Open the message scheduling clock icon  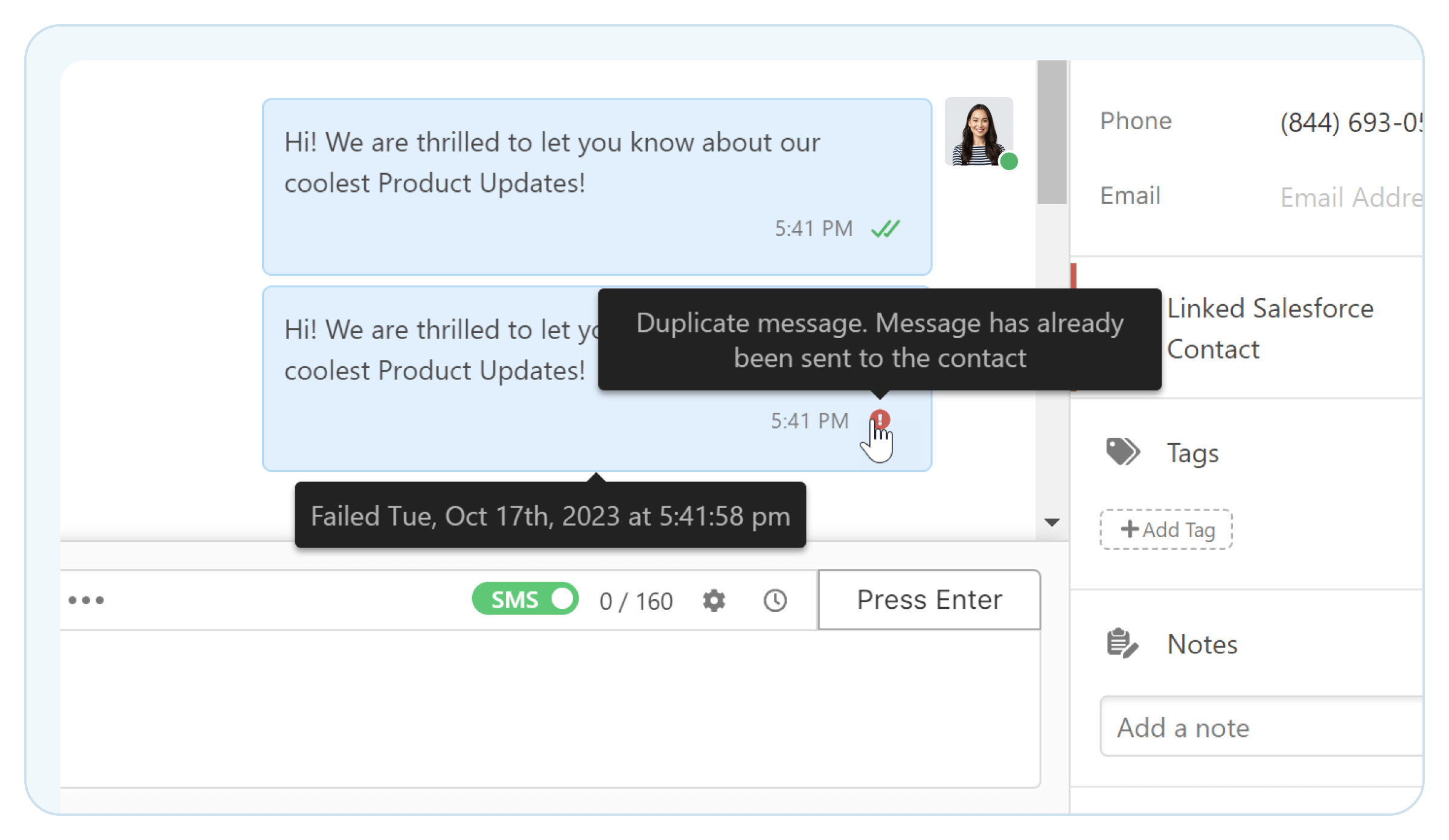[x=775, y=600]
